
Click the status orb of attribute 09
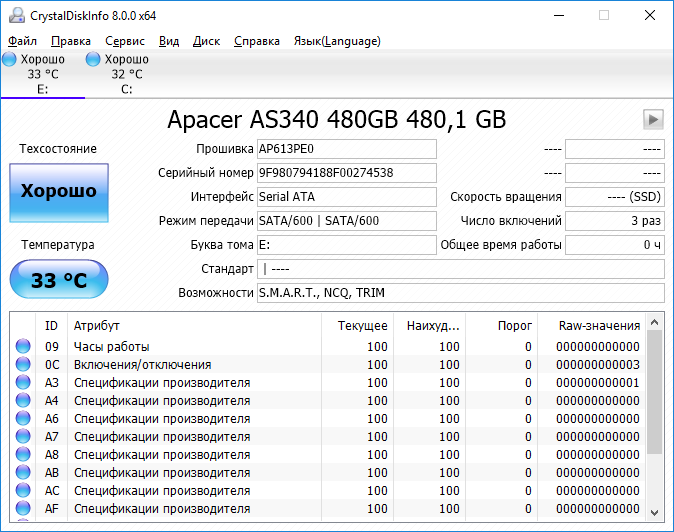point(23,346)
